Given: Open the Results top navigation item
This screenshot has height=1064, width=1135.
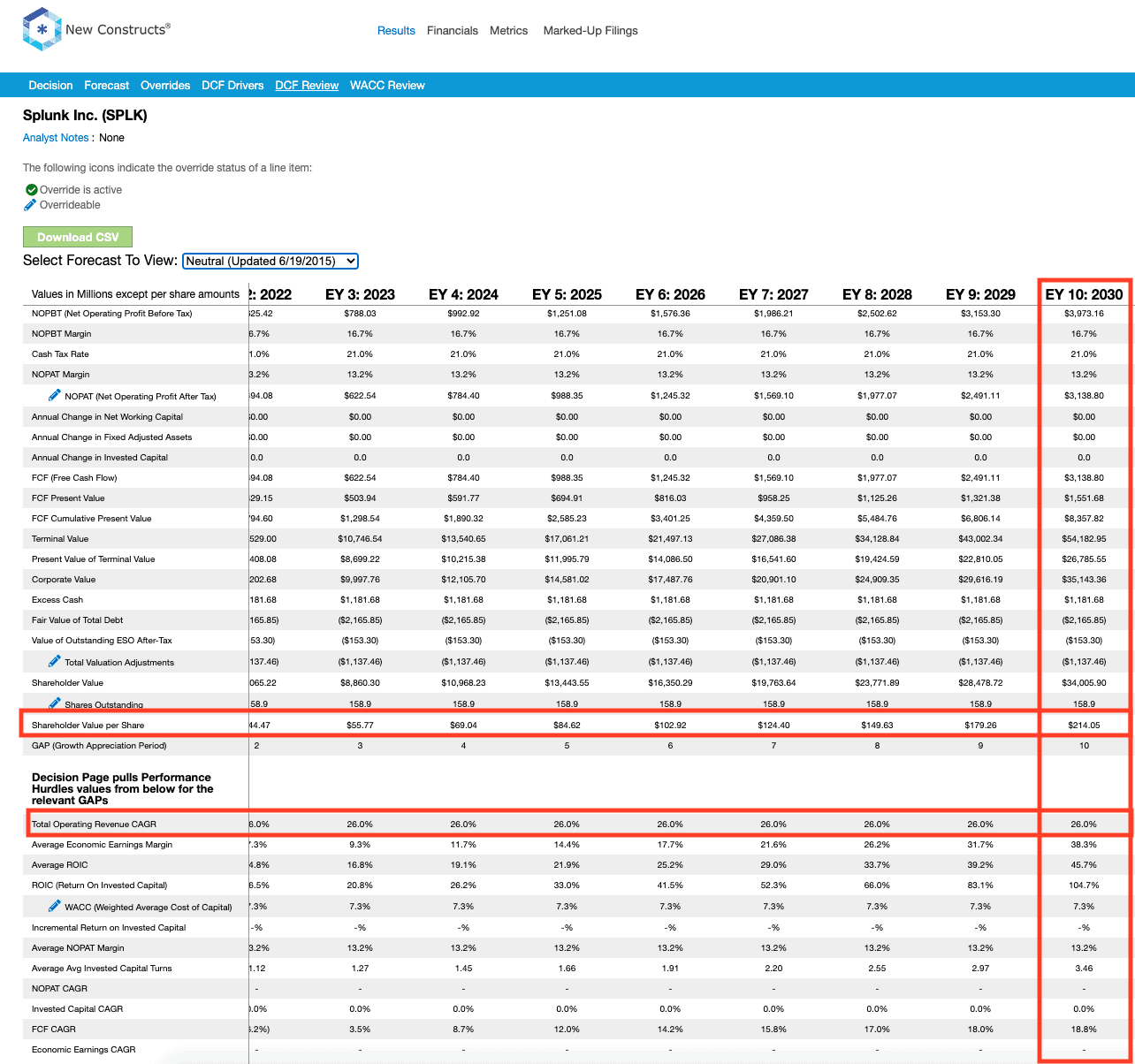Looking at the screenshot, I should (x=396, y=31).
